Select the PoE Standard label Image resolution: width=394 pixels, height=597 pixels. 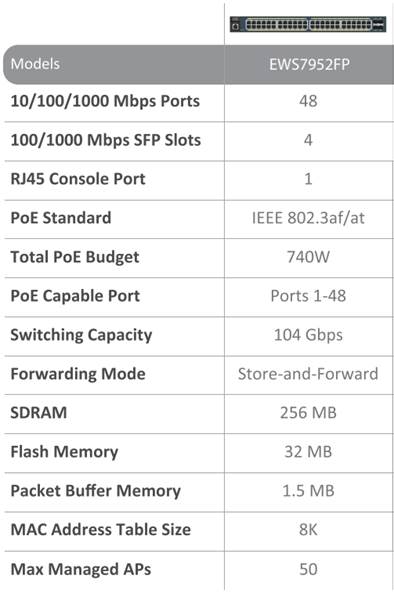tap(61, 218)
